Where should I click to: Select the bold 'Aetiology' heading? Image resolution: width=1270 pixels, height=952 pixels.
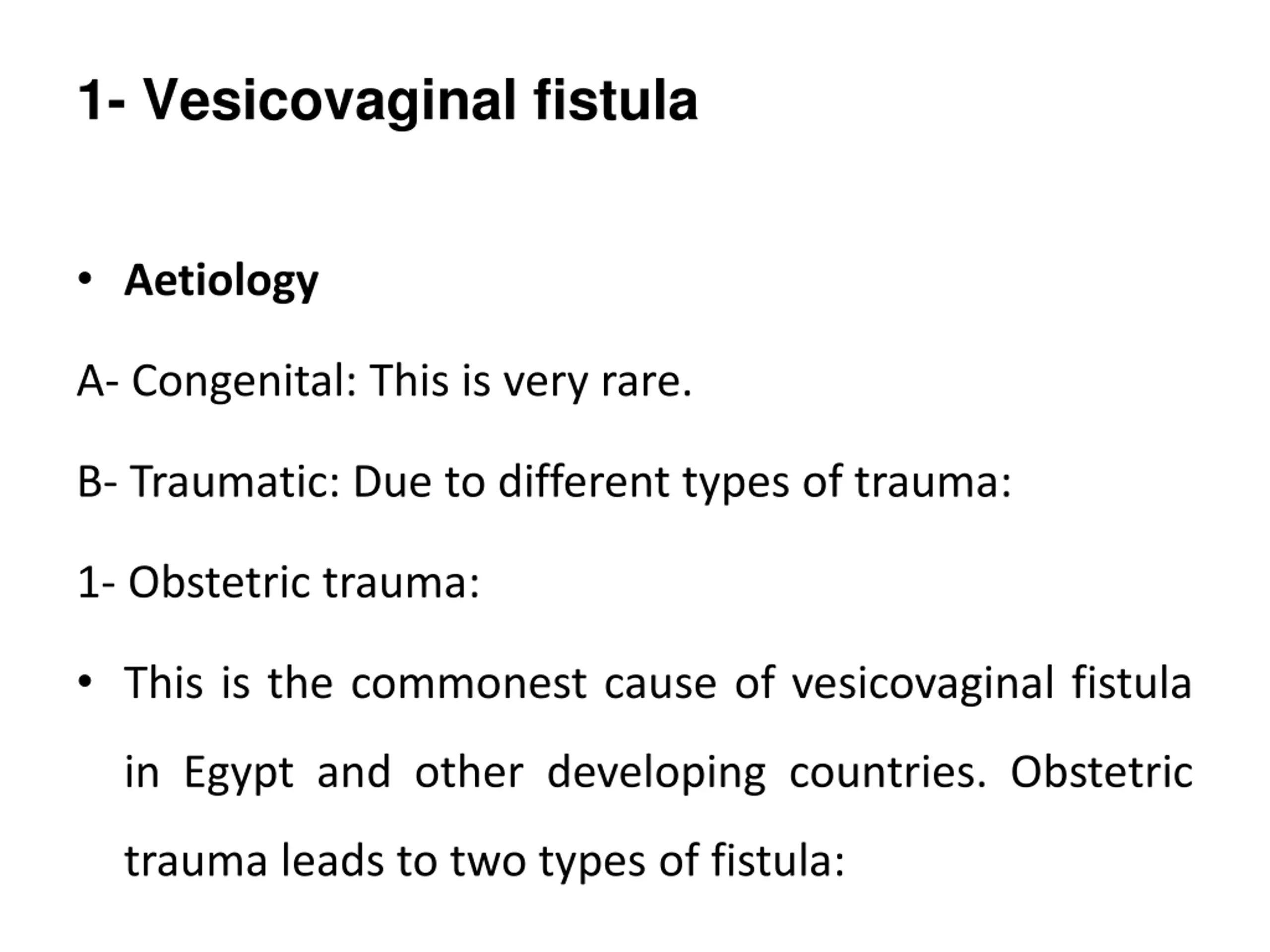(222, 281)
